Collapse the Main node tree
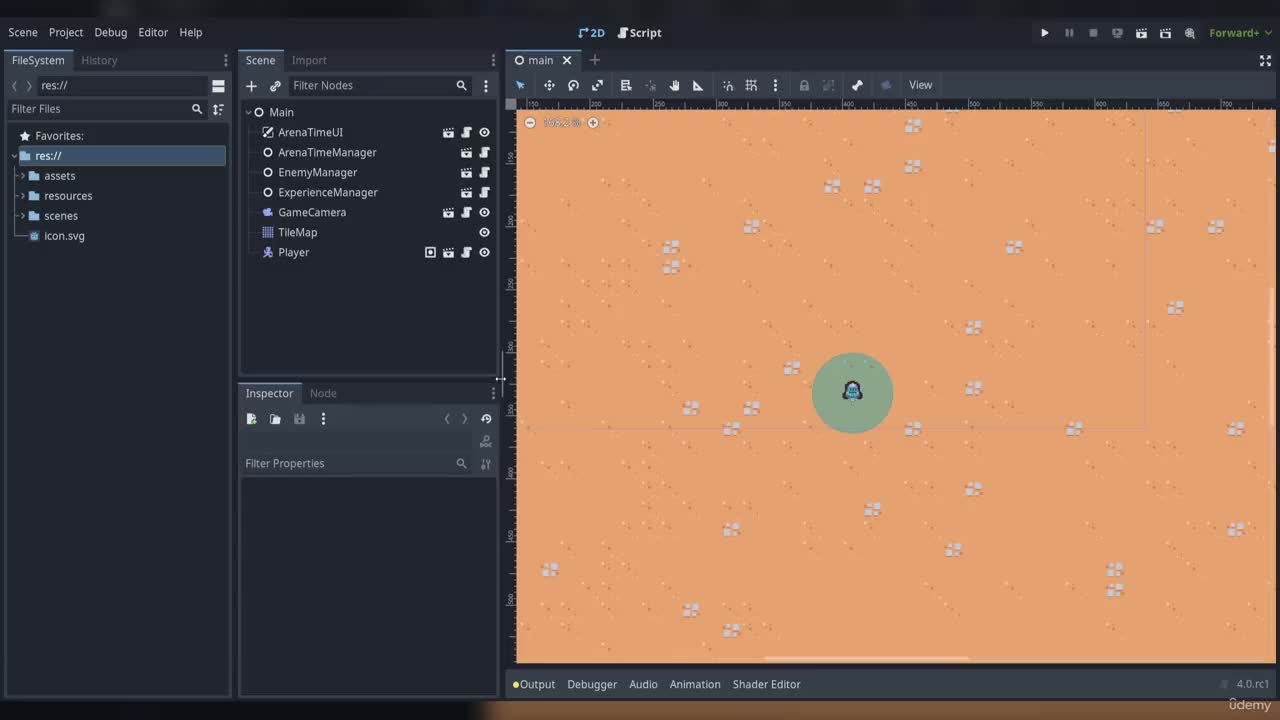The height and width of the screenshot is (720, 1280). coord(249,112)
